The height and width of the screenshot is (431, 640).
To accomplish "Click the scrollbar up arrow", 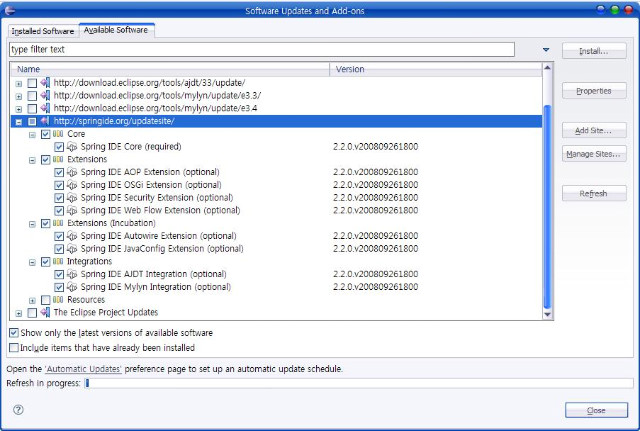I will click(x=547, y=67).
